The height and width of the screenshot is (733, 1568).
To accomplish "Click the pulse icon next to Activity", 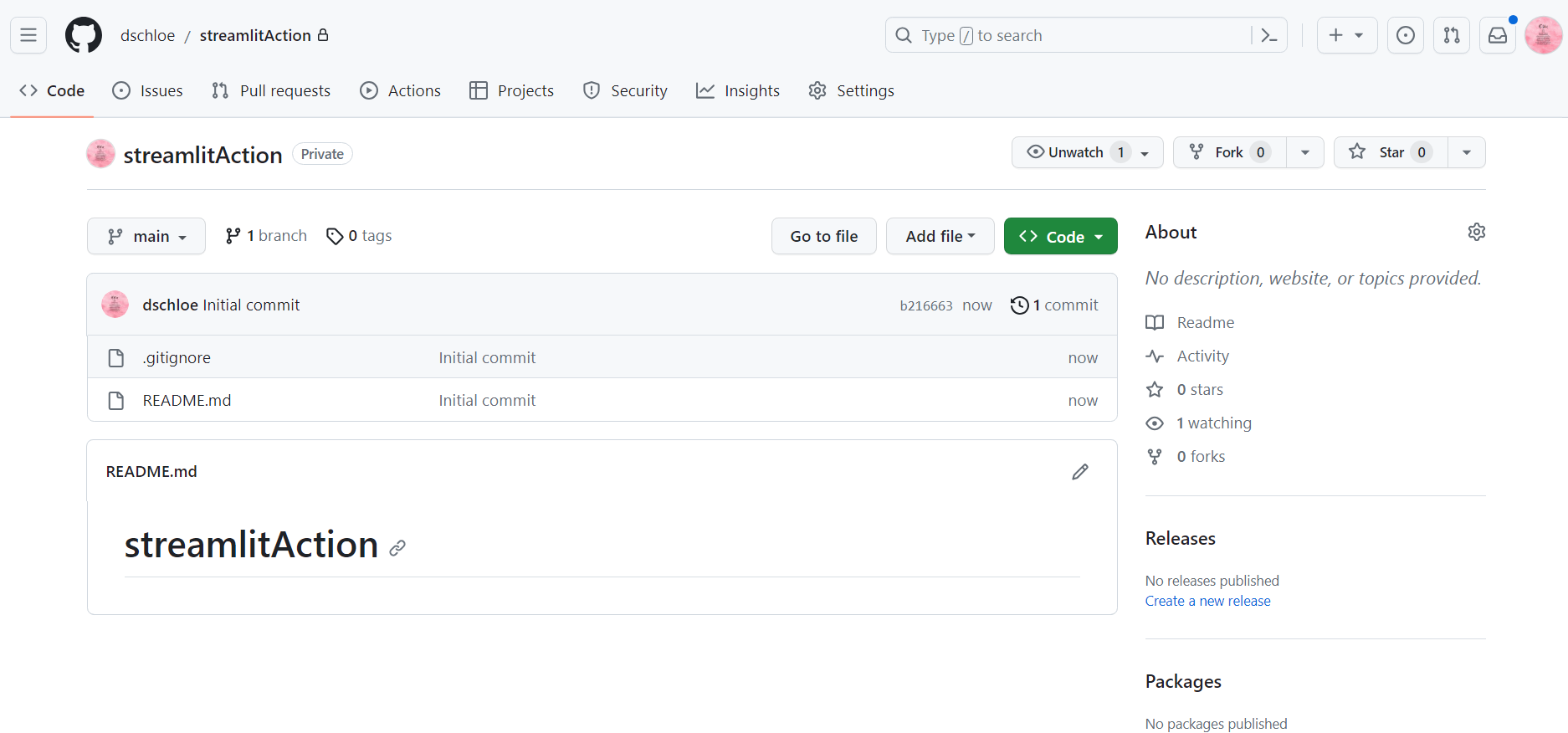I will click(1155, 356).
